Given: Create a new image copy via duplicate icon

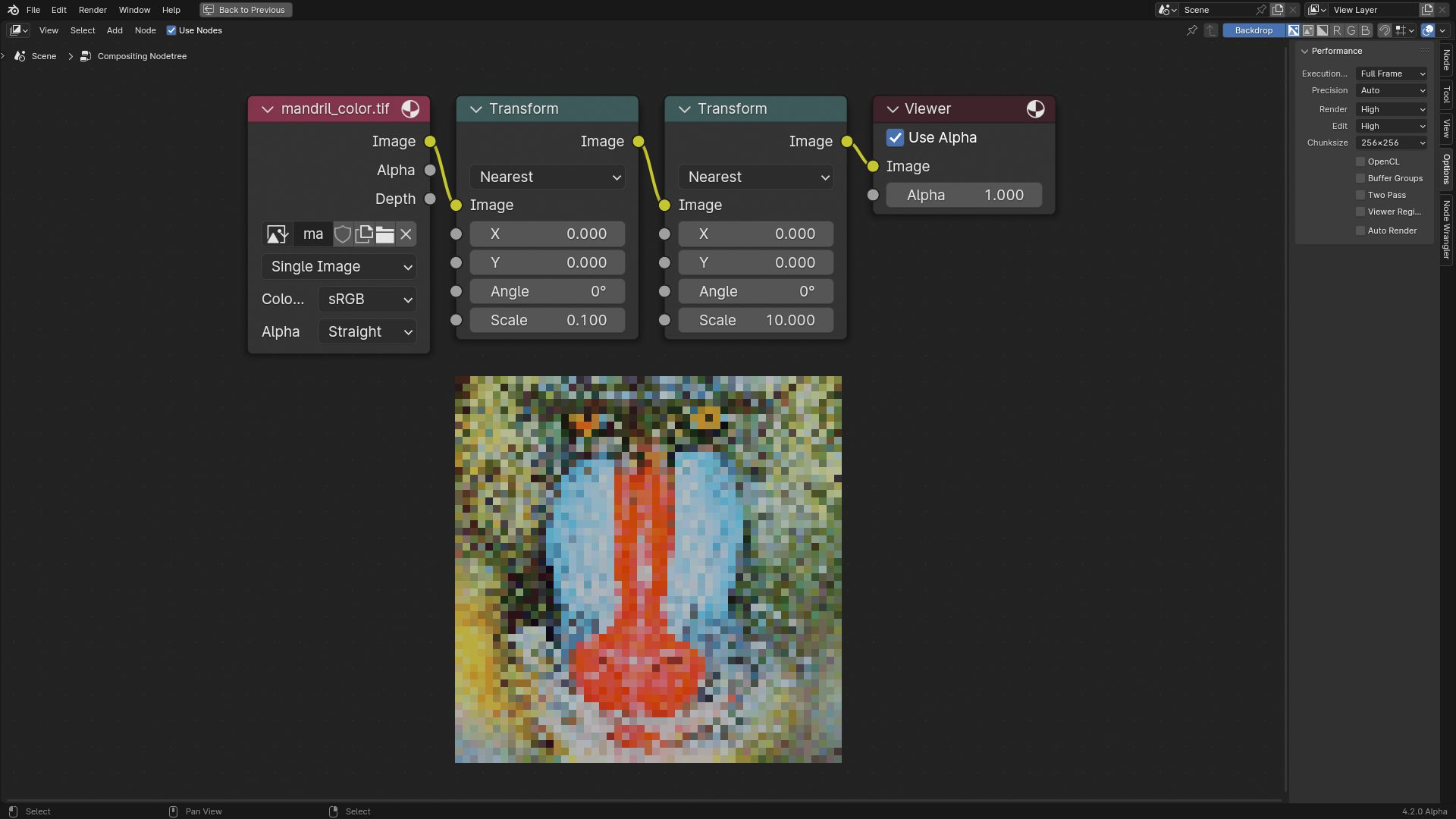Looking at the screenshot, I should pyautogui.click(x=363, y=234).
